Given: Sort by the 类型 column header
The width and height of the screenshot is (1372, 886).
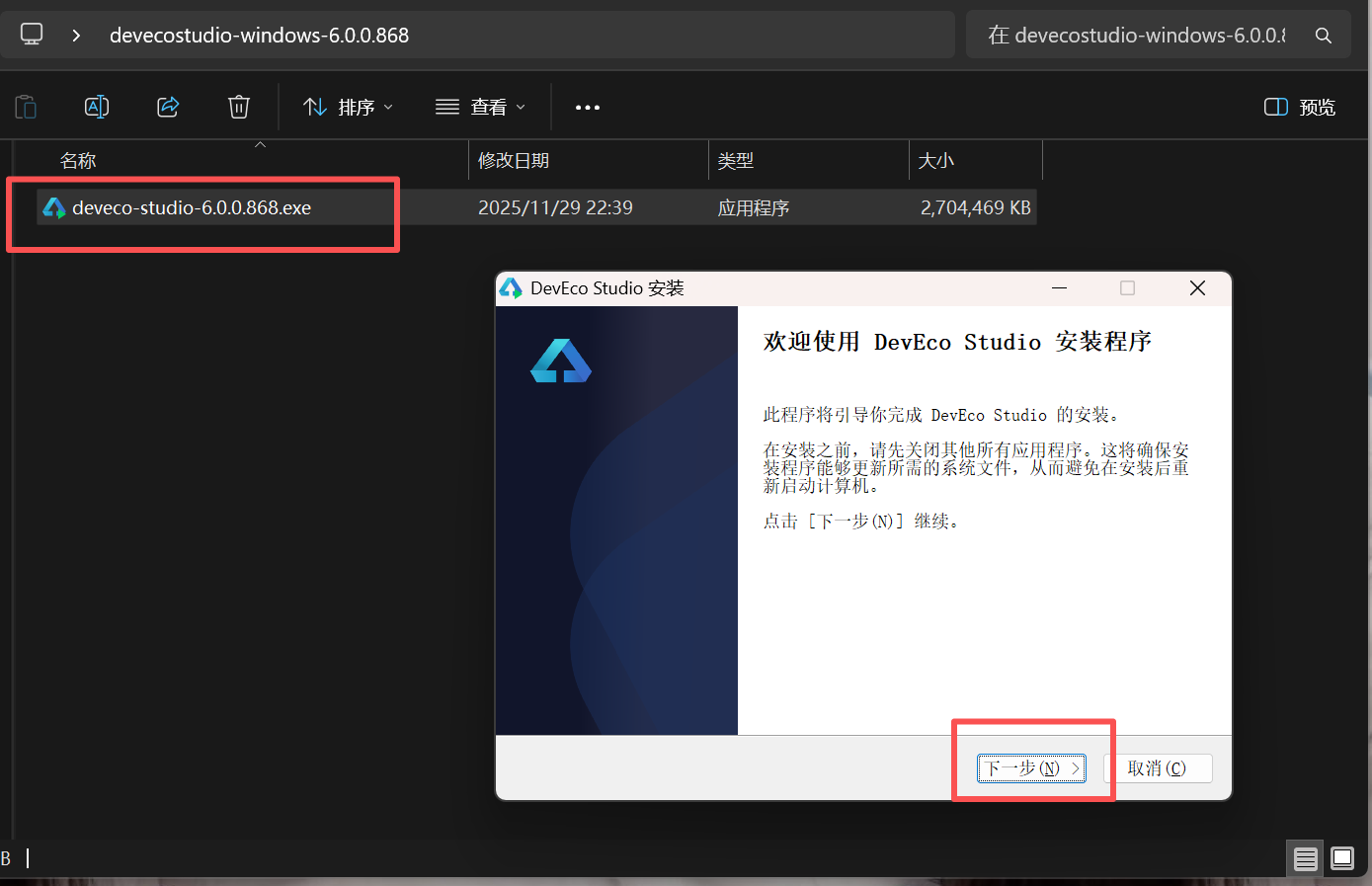Looking at the screenshot, I should click(736, 161).
